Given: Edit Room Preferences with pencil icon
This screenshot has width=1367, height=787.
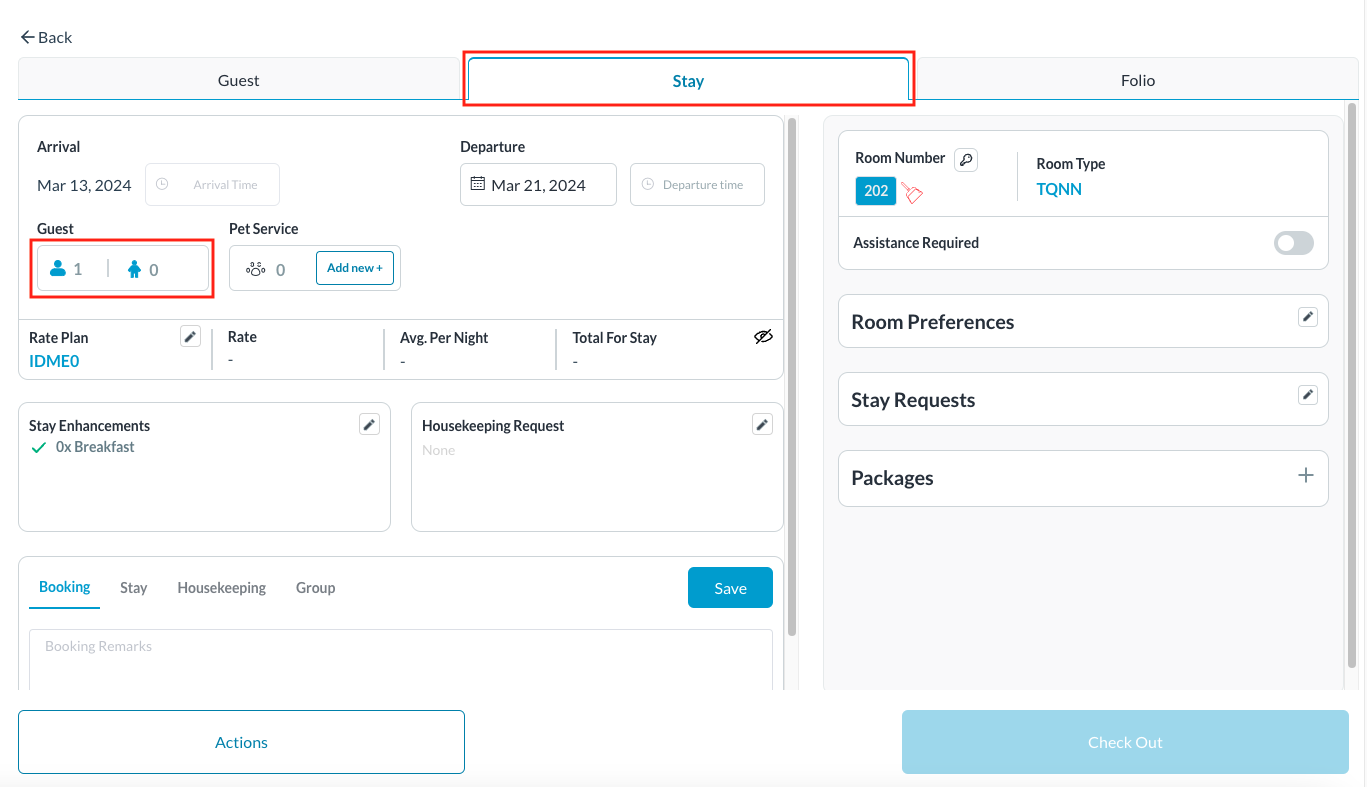Looking at the screenshot, I should [x=1307, y=317].
